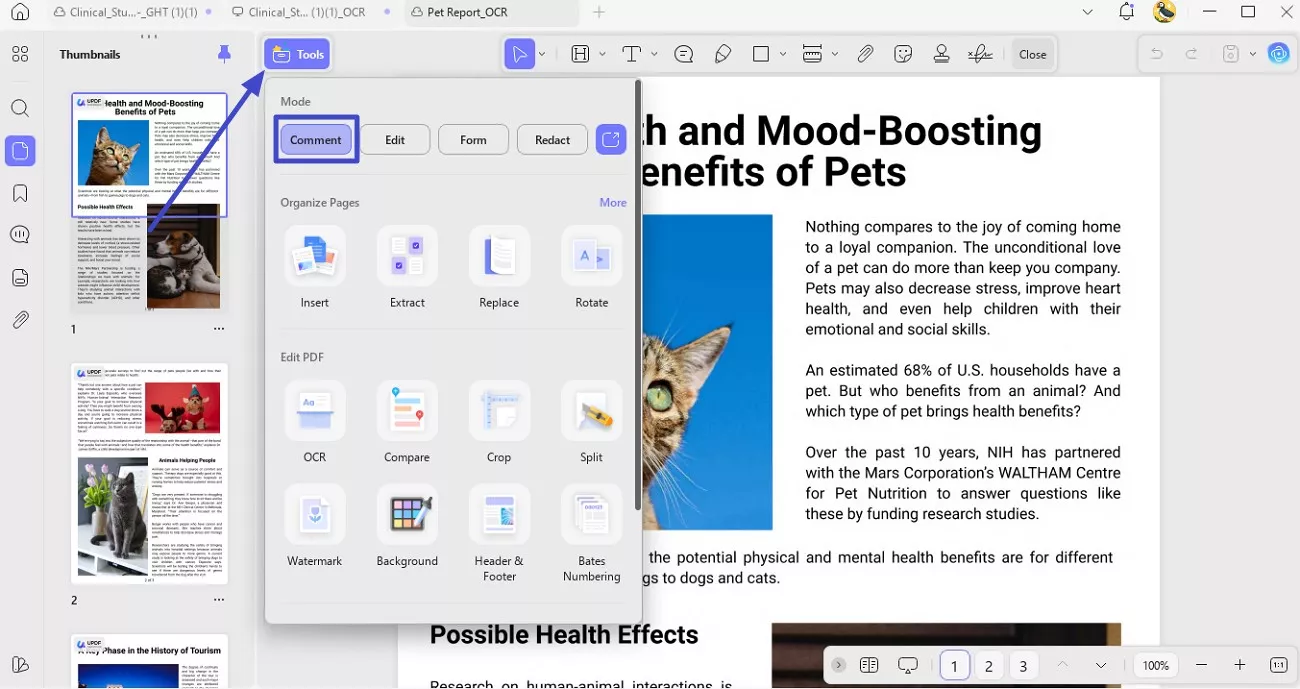Pin the Thumbnails panel
Screen dimensions: 1300x689
coord(224,54)
